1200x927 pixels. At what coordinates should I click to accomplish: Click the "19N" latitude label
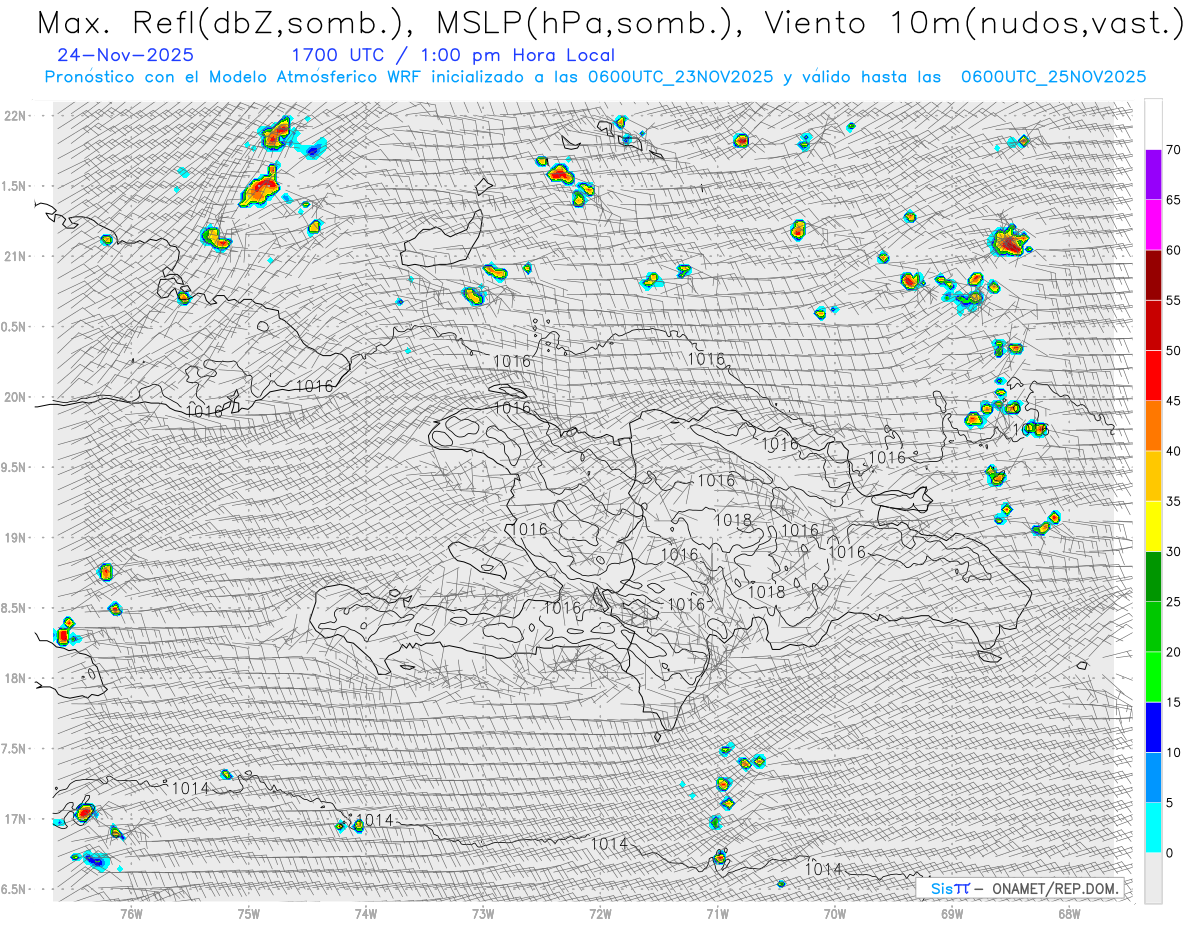17,538
